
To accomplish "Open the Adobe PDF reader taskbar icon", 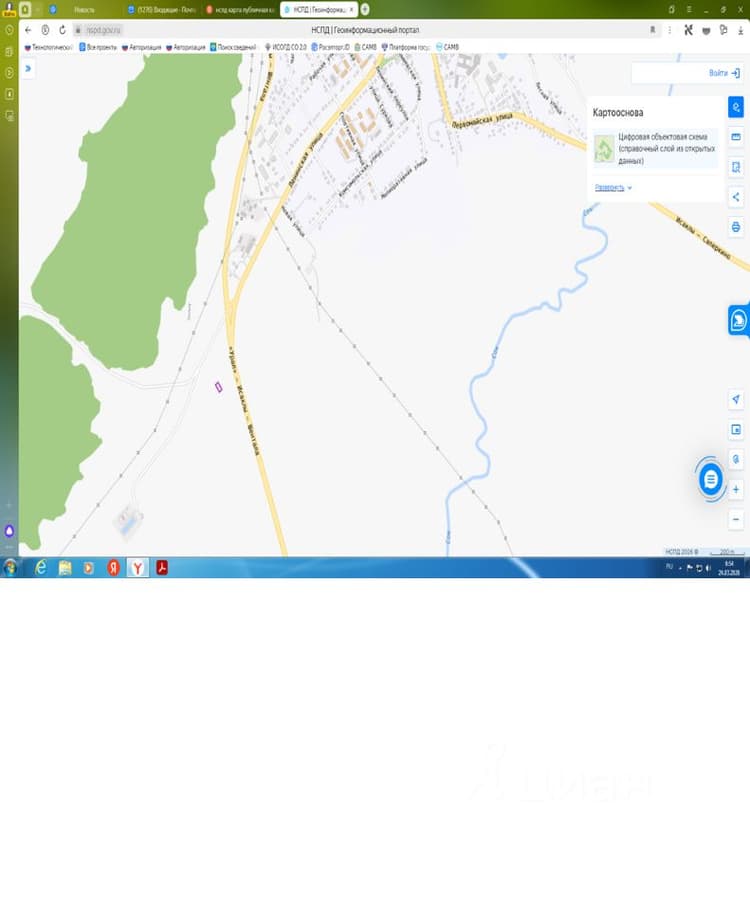I will tap(162, 568).
